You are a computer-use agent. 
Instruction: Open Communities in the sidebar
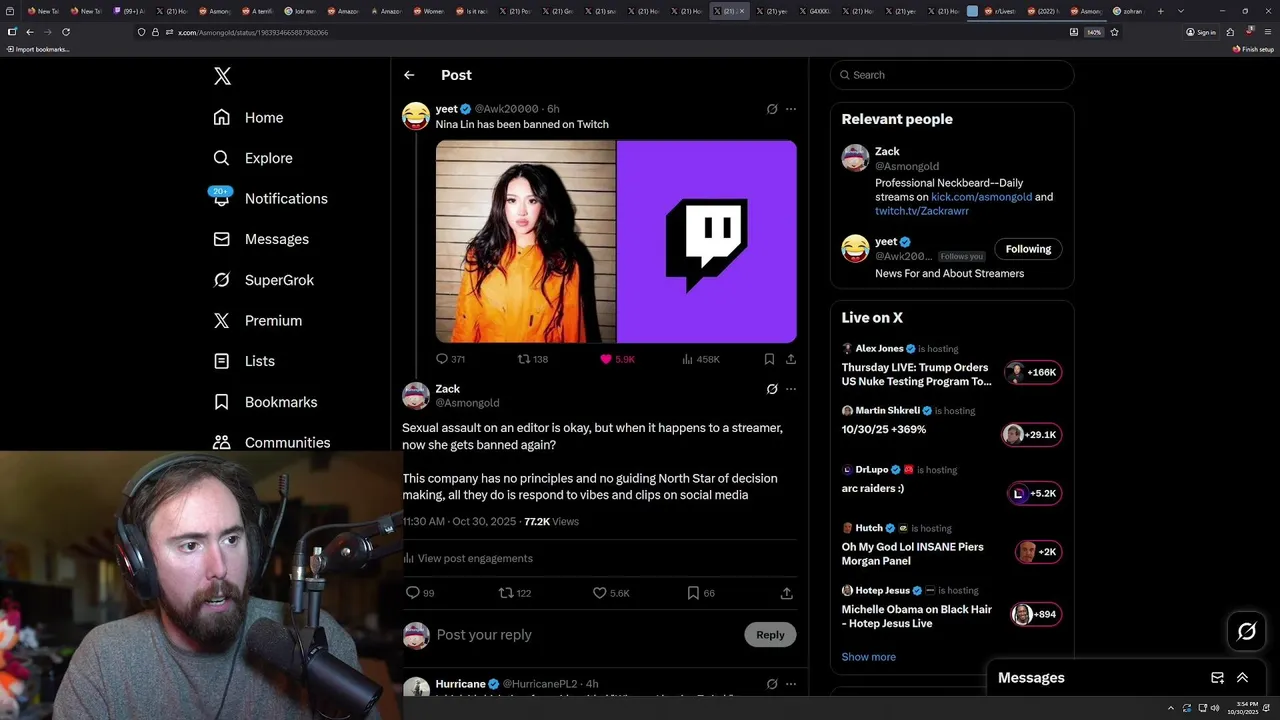272,442
